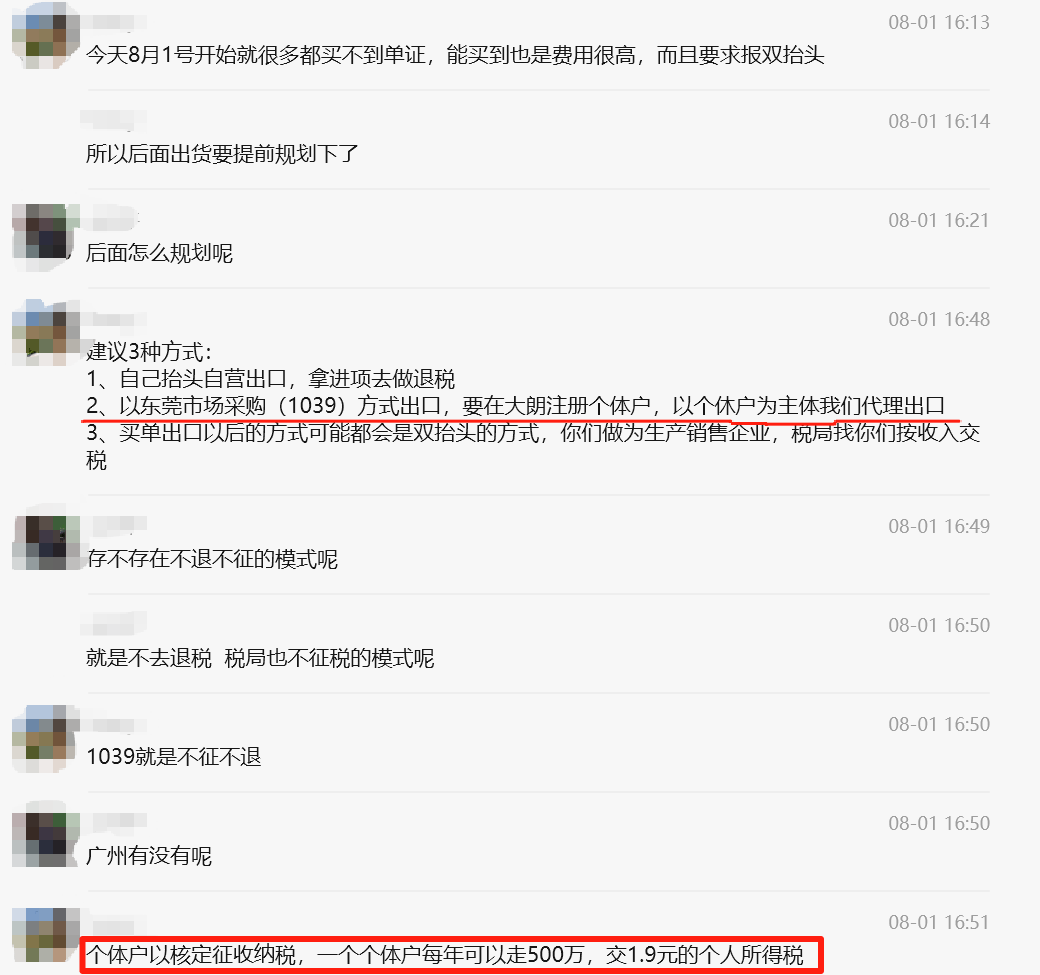The image size is (1040, 975).
Task: Click timestamp 08-01 16:21
Action: [x=939, y=221]
